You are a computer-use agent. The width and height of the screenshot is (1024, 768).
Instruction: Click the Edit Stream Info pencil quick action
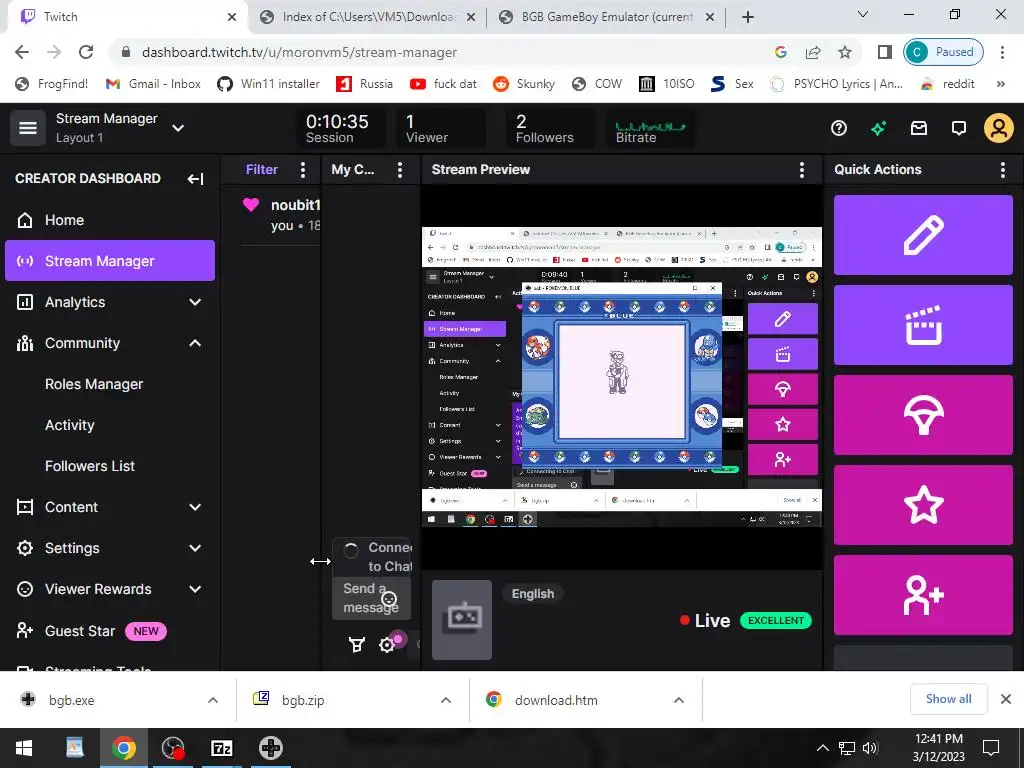coord(923,234)
